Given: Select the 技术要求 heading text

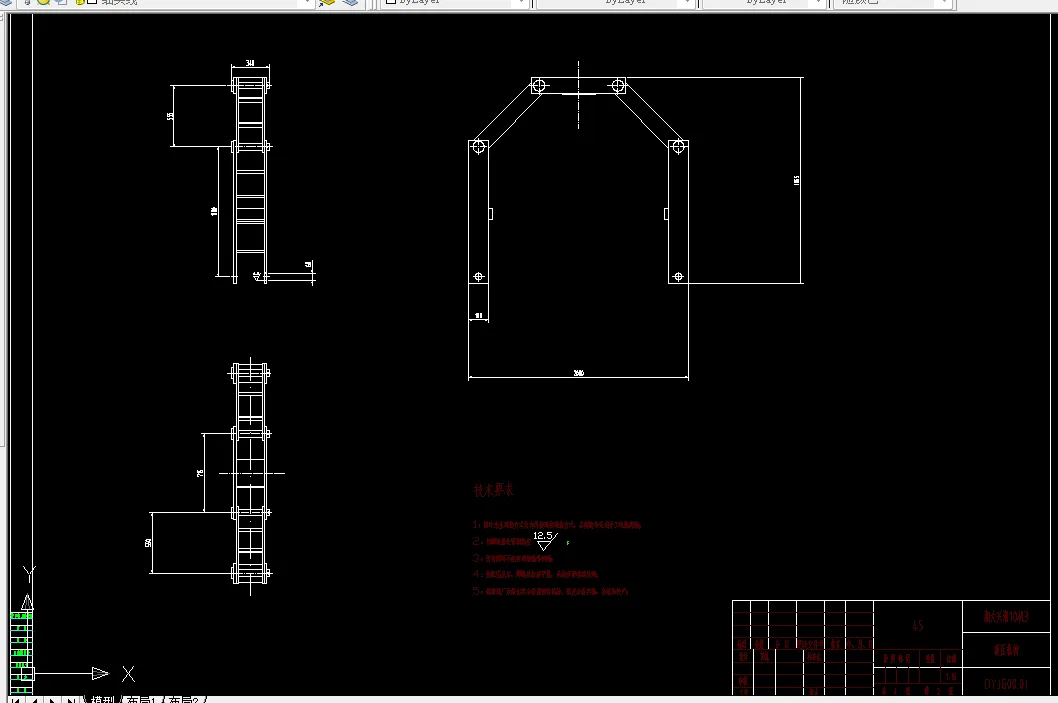Looking at the screenshot, I should pos(493,490).
